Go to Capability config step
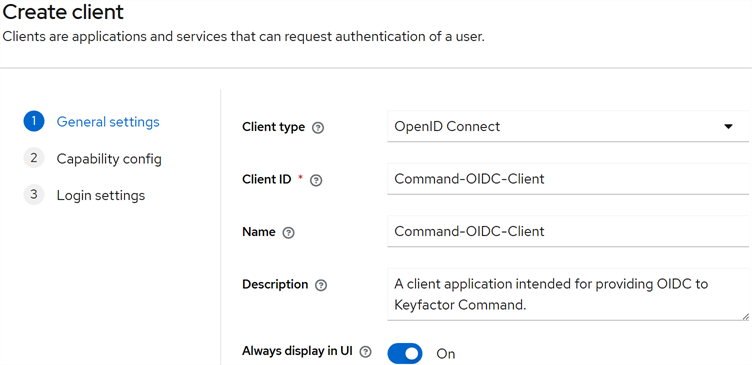 (x=109, y=159)
